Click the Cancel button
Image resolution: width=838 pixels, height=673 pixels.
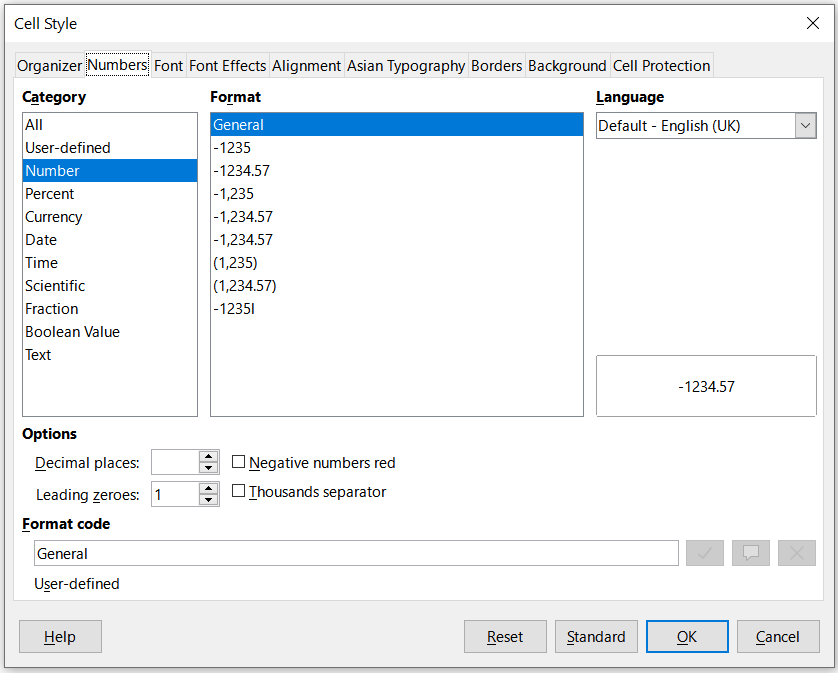point(778,637)
